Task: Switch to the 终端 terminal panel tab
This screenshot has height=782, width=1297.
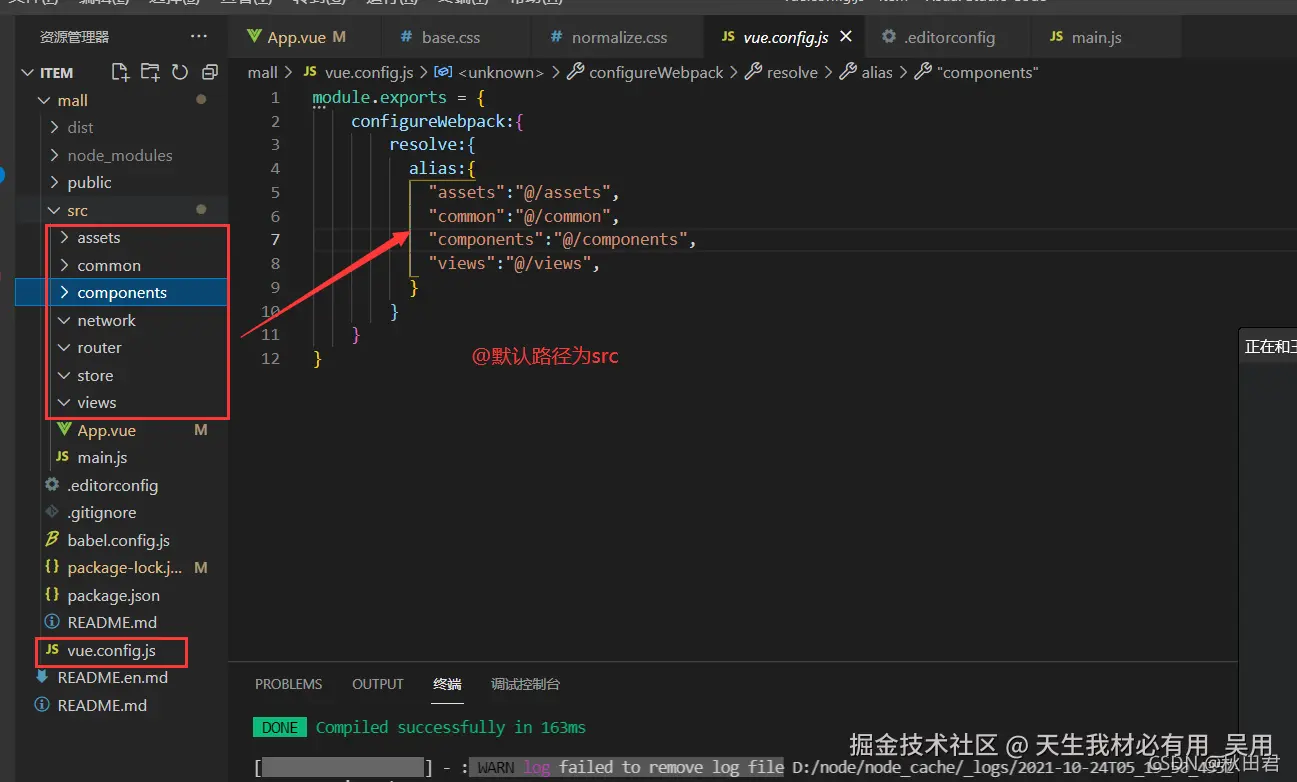Action: click(447, 685)
